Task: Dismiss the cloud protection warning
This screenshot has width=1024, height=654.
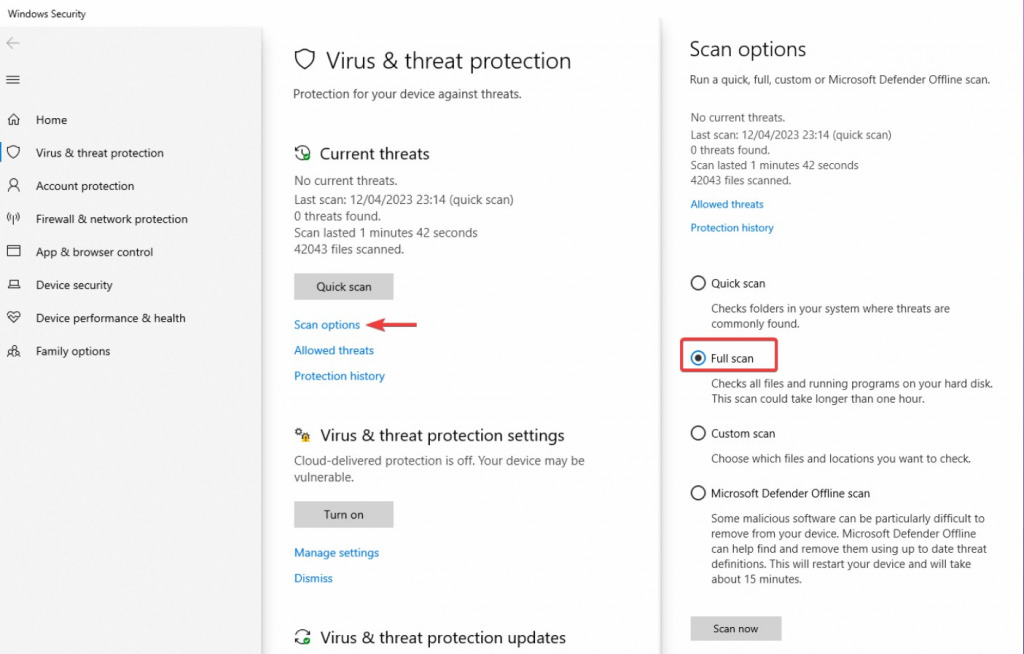Action: pyautogui.click(x=313, y=578)
